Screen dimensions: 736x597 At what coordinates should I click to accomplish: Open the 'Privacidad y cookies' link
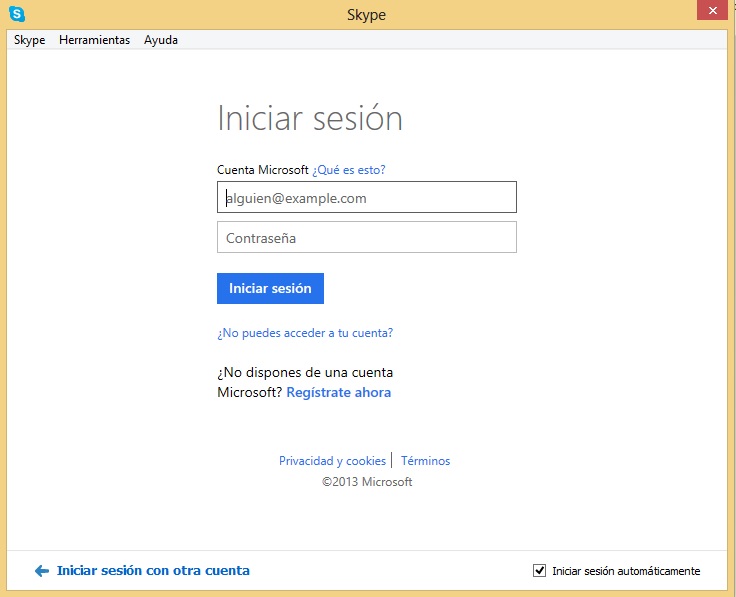pos(332,461)
